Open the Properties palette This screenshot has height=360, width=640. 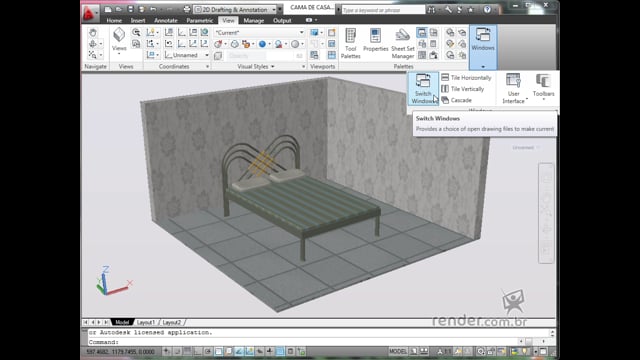click(x=376, y=40)
